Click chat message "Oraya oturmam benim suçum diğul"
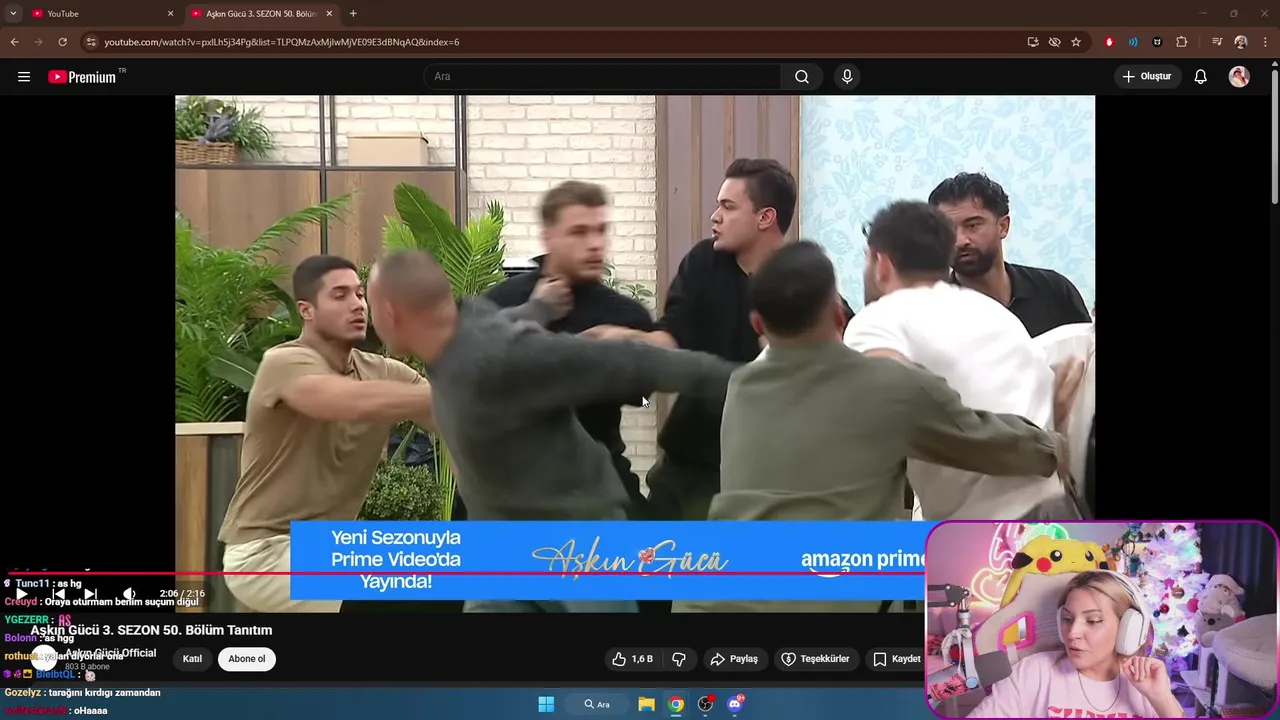Image resolution: width=1280 pixels, height=720 pixels. pos(121,602)
